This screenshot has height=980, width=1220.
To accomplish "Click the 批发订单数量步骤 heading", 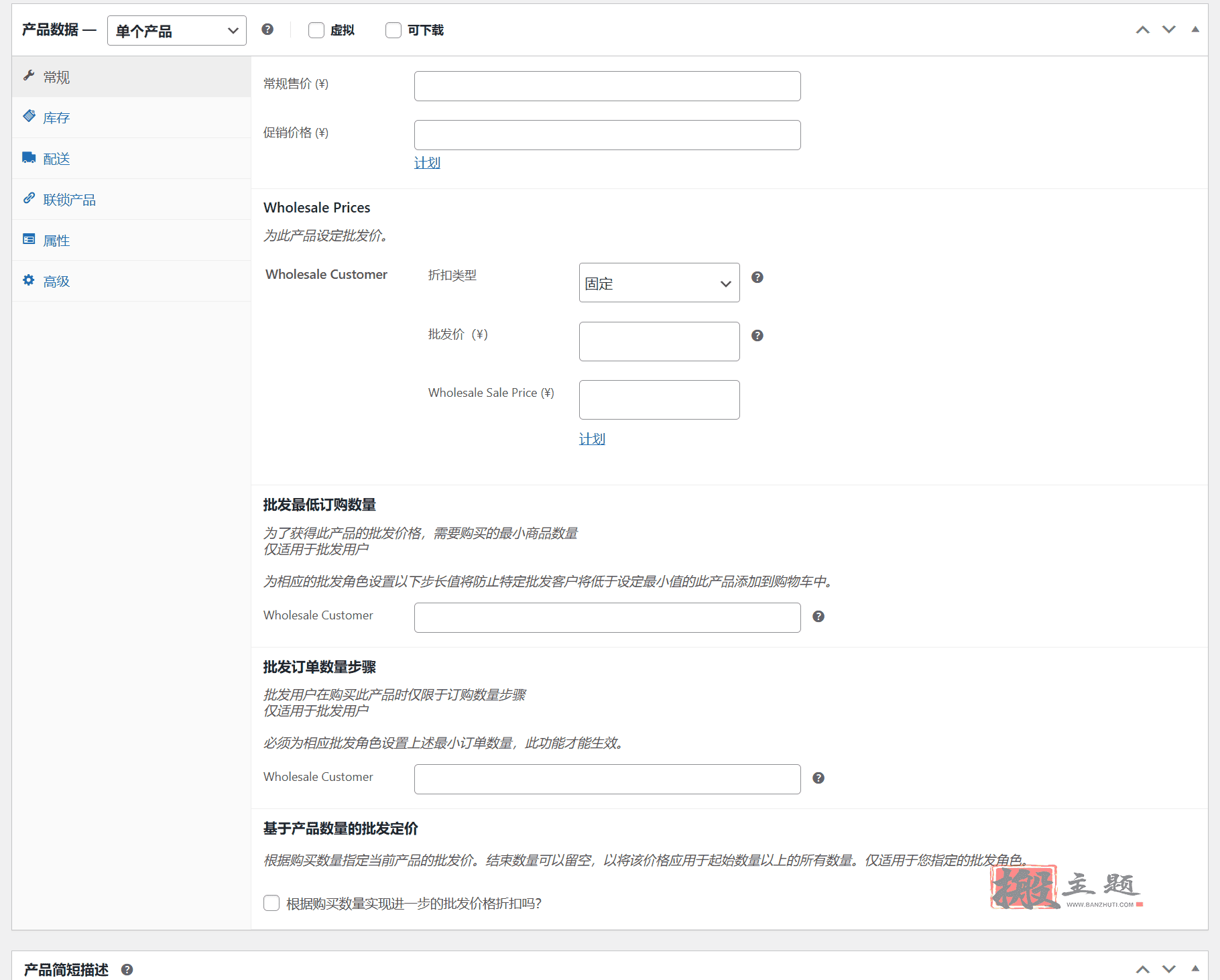I will 320,667.
